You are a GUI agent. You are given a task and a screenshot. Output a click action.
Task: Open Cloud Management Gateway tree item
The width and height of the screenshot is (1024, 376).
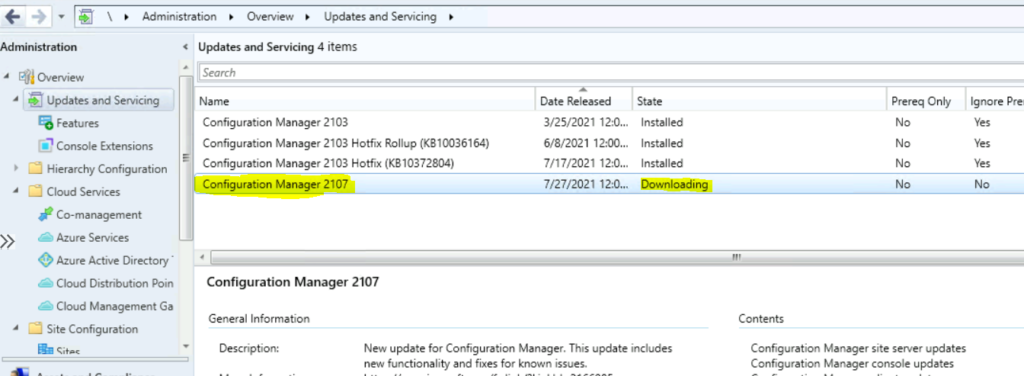point(115,306)
